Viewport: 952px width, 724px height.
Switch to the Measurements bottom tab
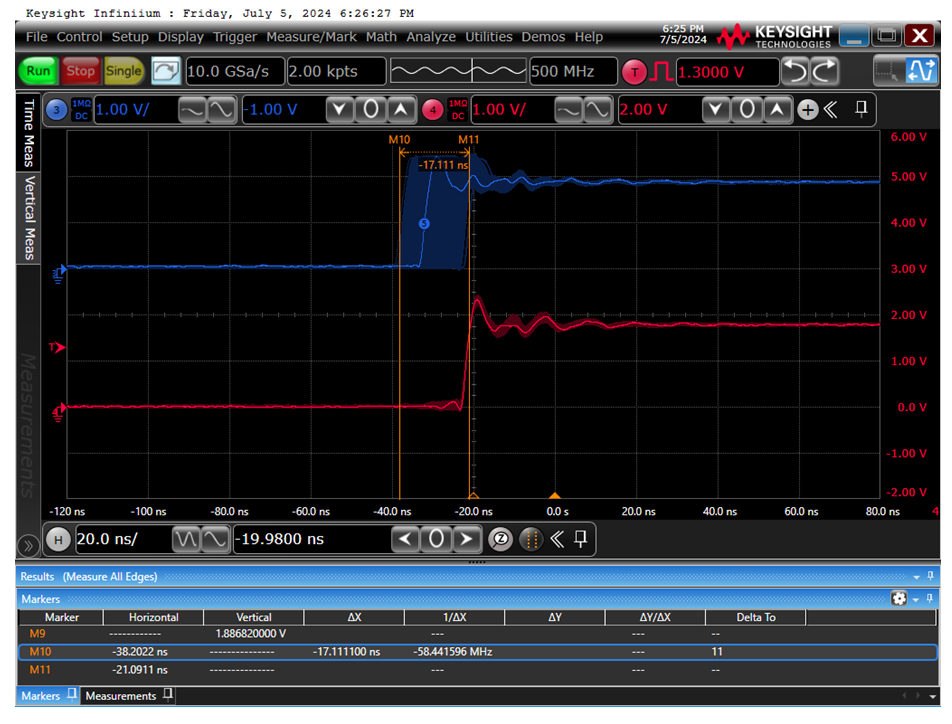coord(129,696)
